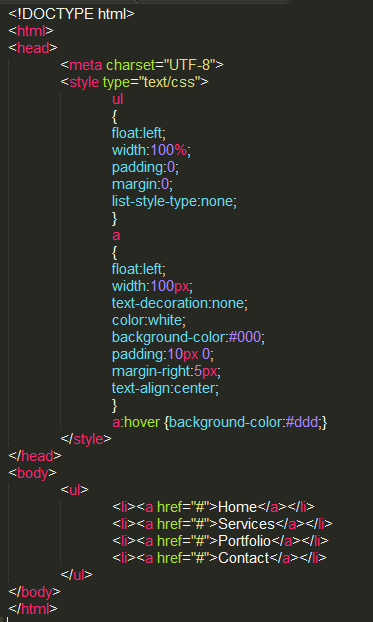Click the opening <ul> tag in body
This screenshot has height=622, width=373.
point(75,490)
